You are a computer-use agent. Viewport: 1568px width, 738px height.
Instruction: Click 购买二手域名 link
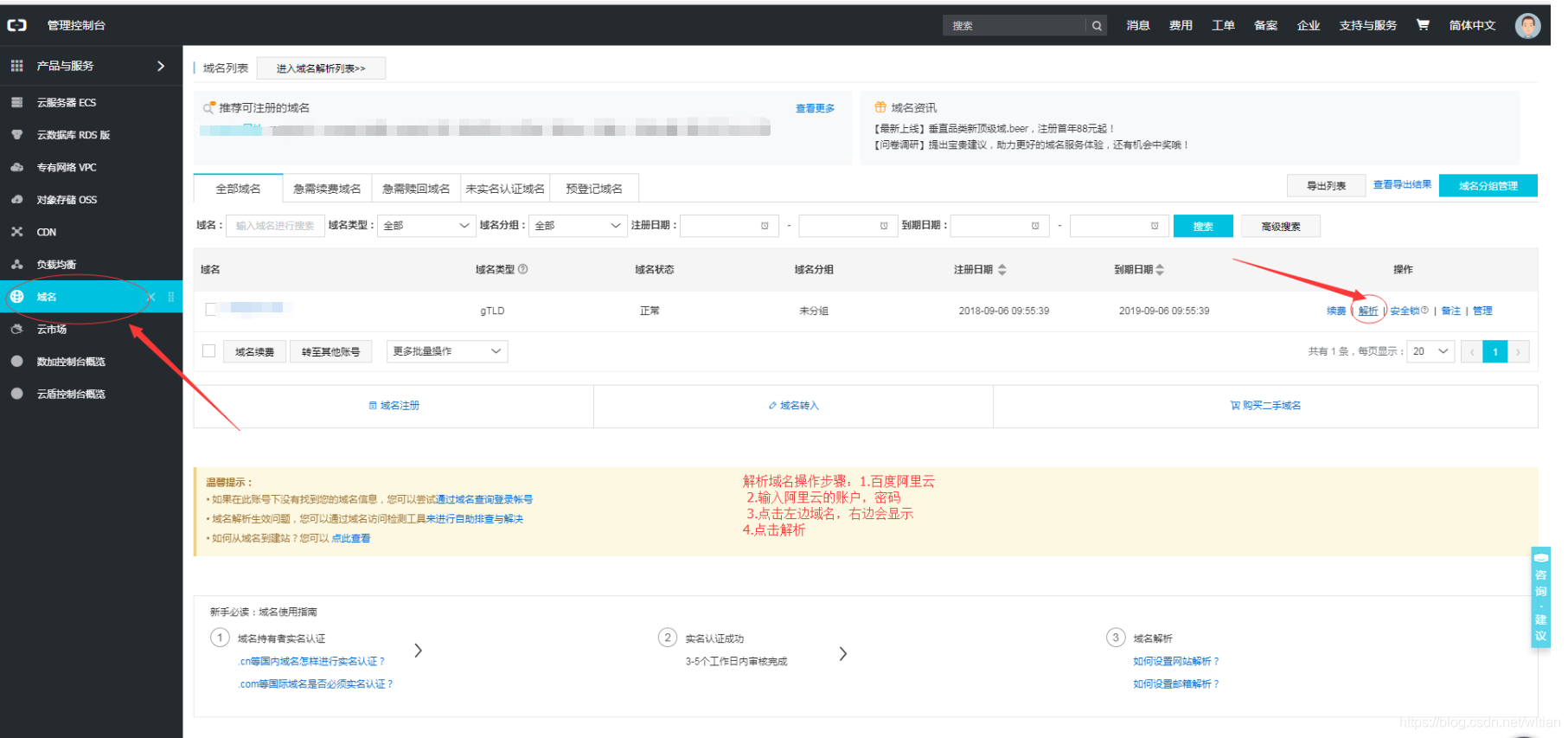pos(1265,405)
